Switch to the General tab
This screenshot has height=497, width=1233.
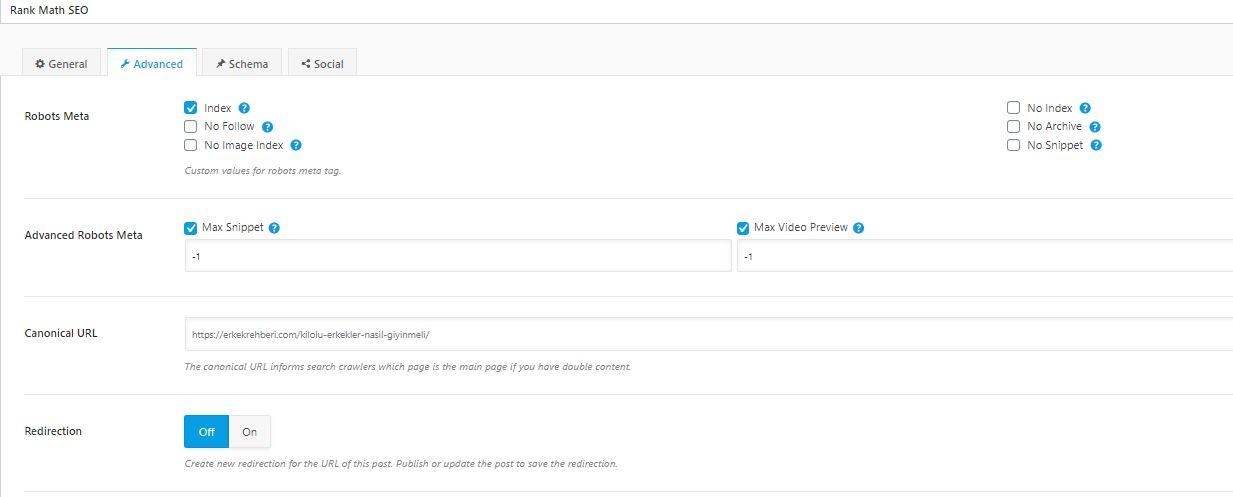click(x=61, y=64)
